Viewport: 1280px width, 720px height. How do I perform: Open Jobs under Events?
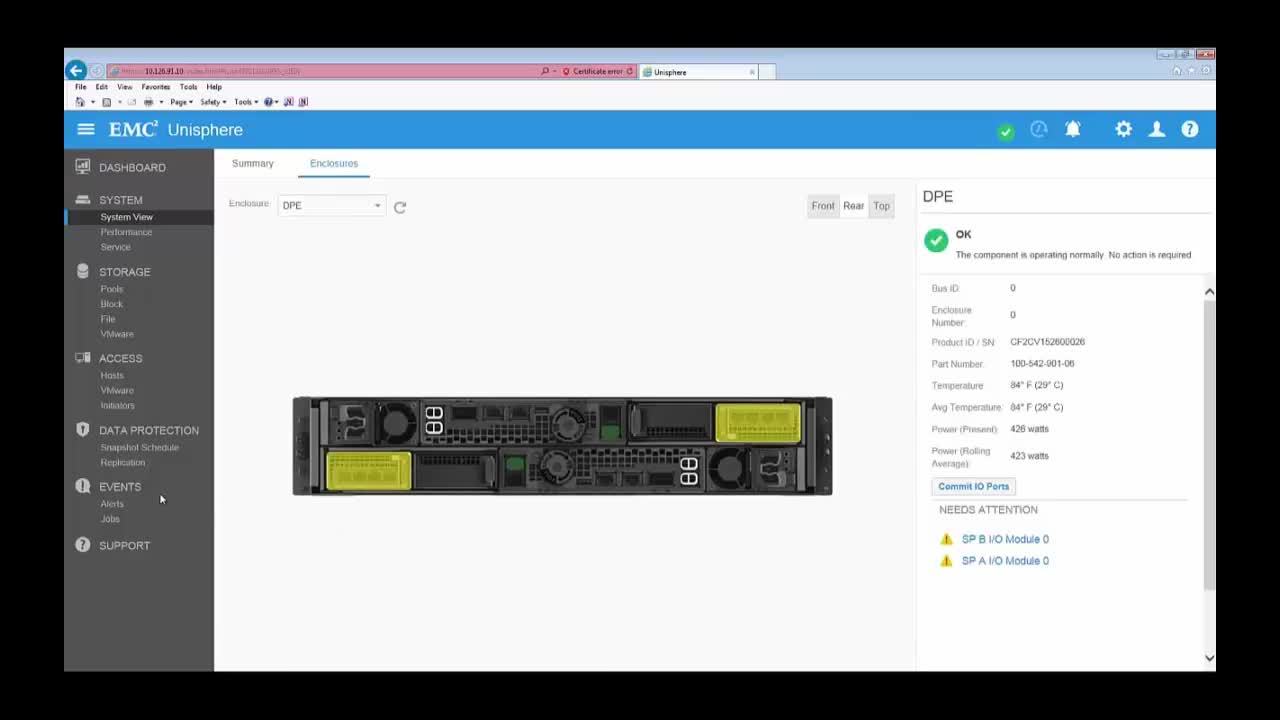point(110,519)
